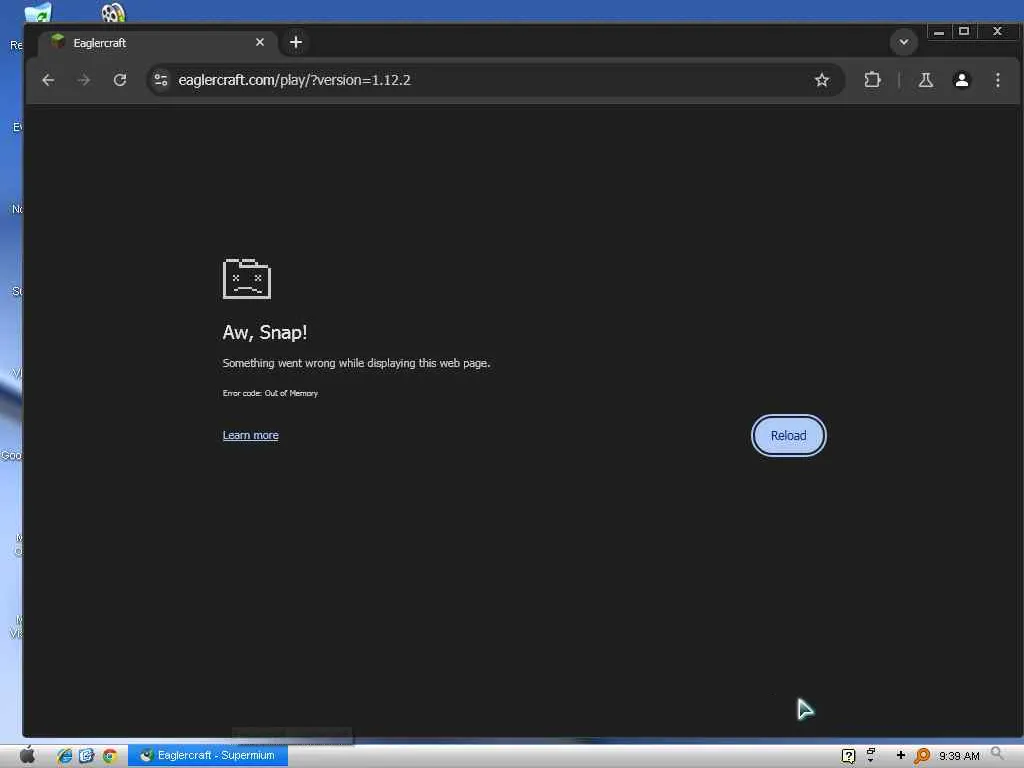
Task: Click the Aw, Snap! heading
Action: click(264, 332)
